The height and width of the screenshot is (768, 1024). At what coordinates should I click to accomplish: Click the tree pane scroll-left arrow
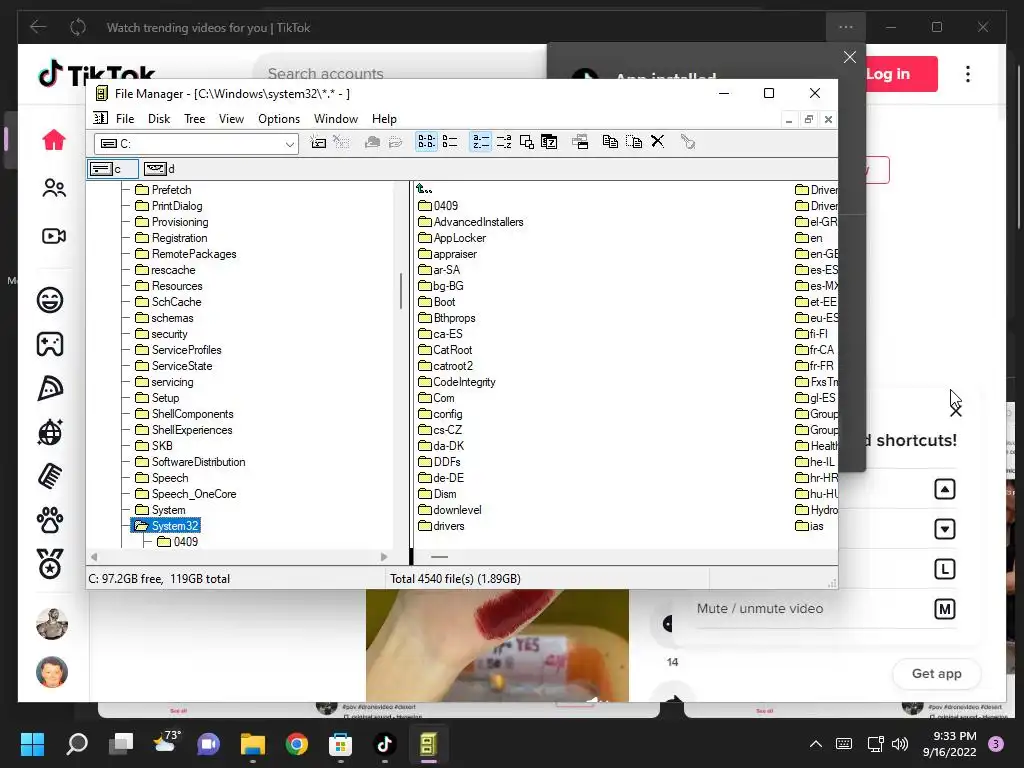94,557
